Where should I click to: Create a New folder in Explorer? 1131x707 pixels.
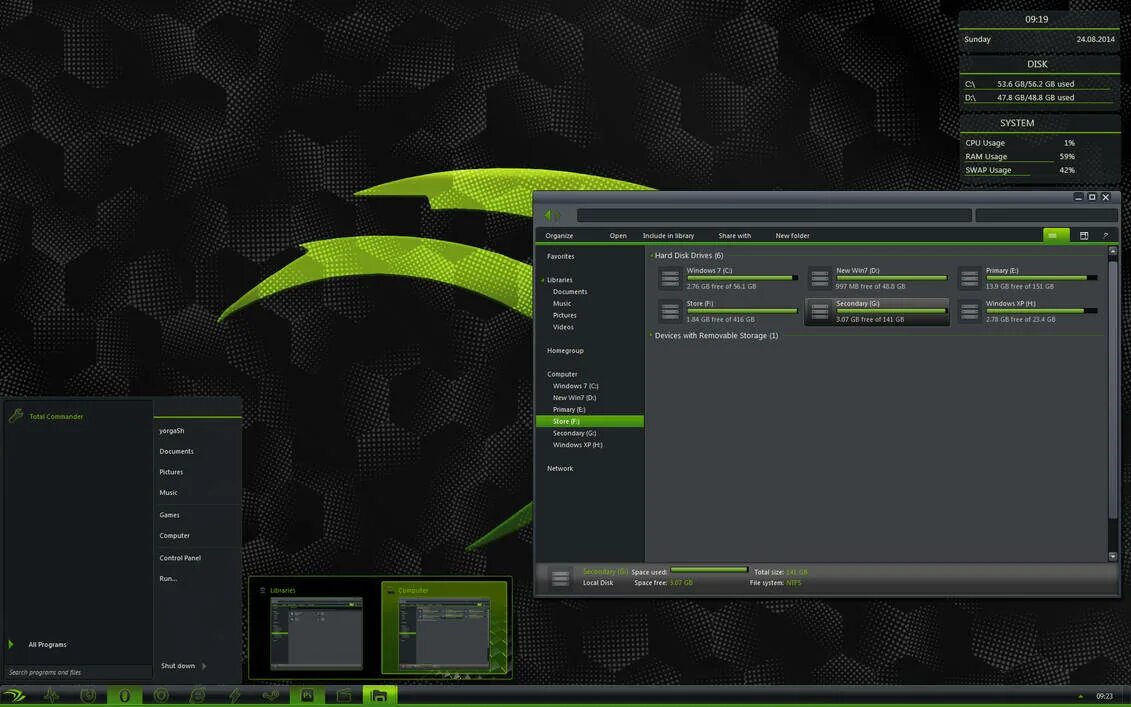pos(791,235)
